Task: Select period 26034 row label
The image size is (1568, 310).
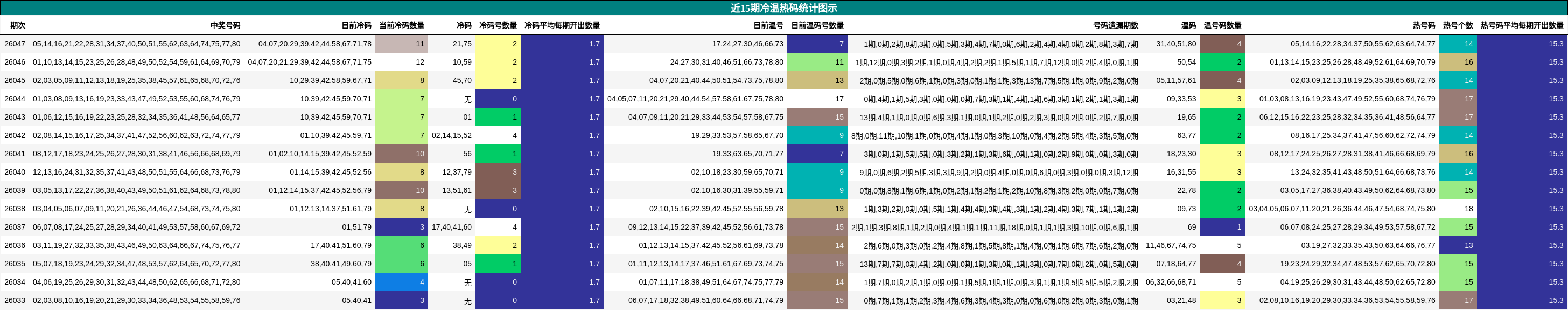Action: (15, 282)
